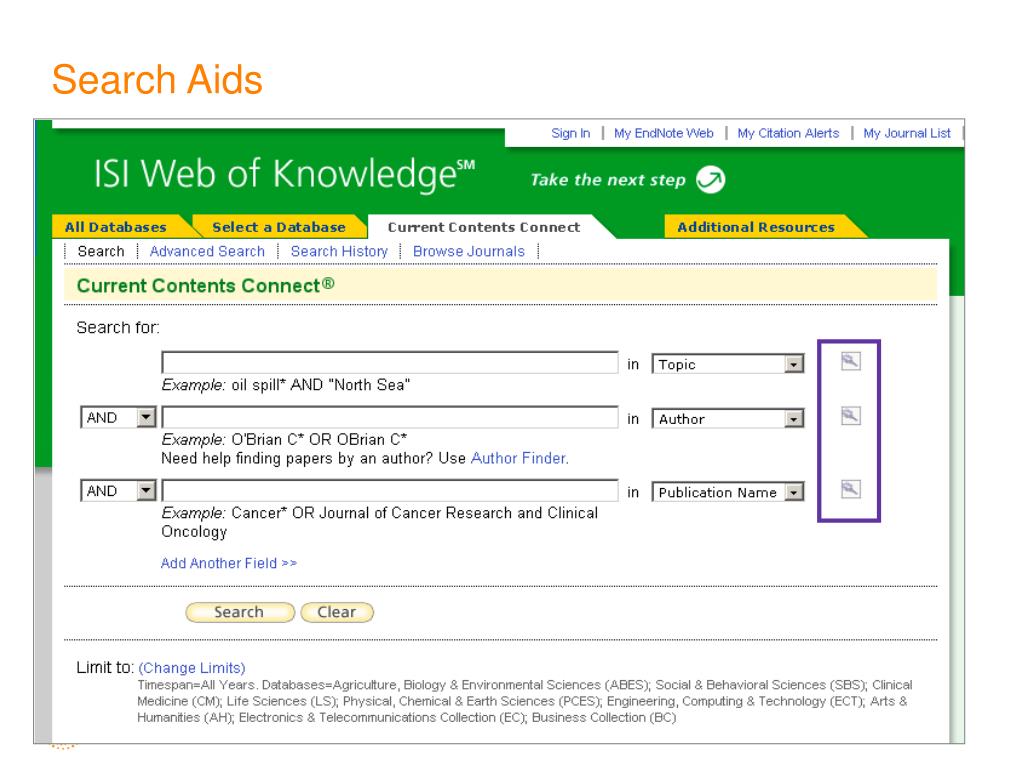Screen dimensions: 1024x768
Task: Click the Change Limits link
Action: tap(192, 668)
